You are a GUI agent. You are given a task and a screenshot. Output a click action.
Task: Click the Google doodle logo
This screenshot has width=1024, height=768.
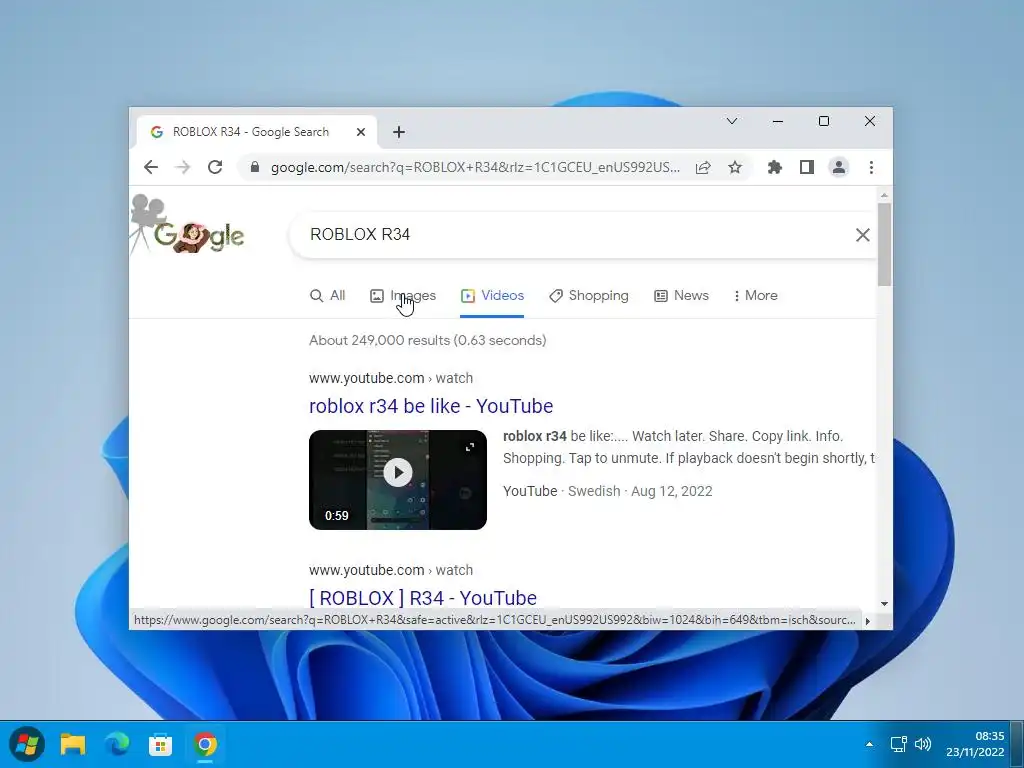(x=187, y=225)
